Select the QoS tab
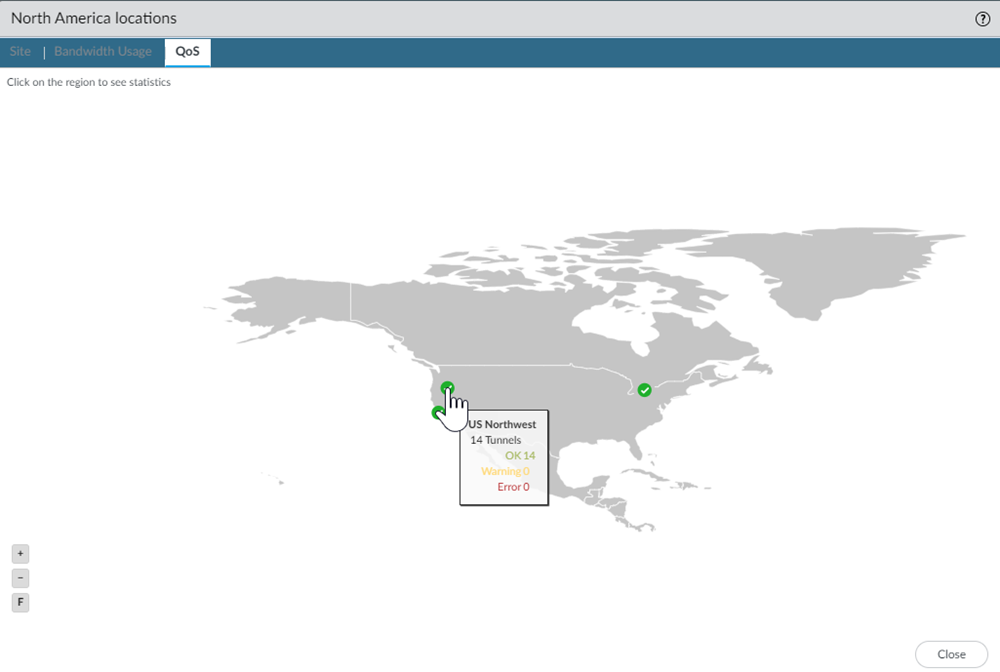Viewport: 1000px width, 672px height. point(188,52)
